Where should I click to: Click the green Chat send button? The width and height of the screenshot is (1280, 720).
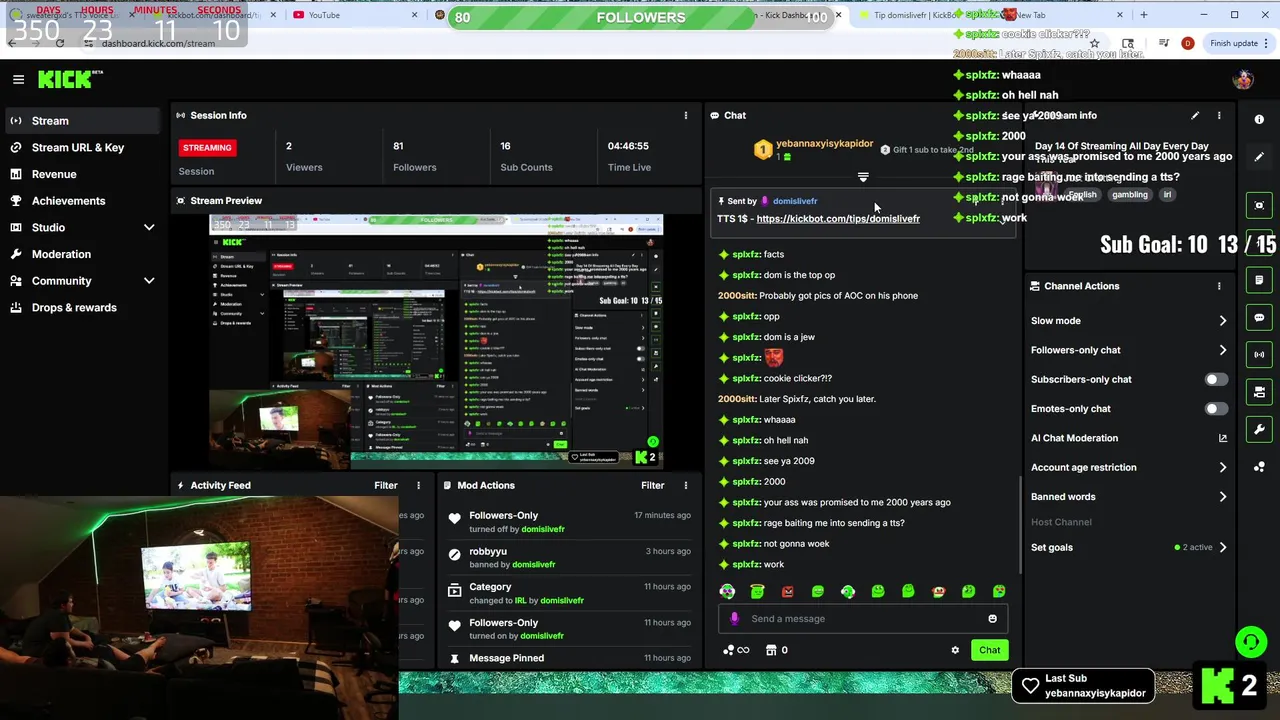989,650
